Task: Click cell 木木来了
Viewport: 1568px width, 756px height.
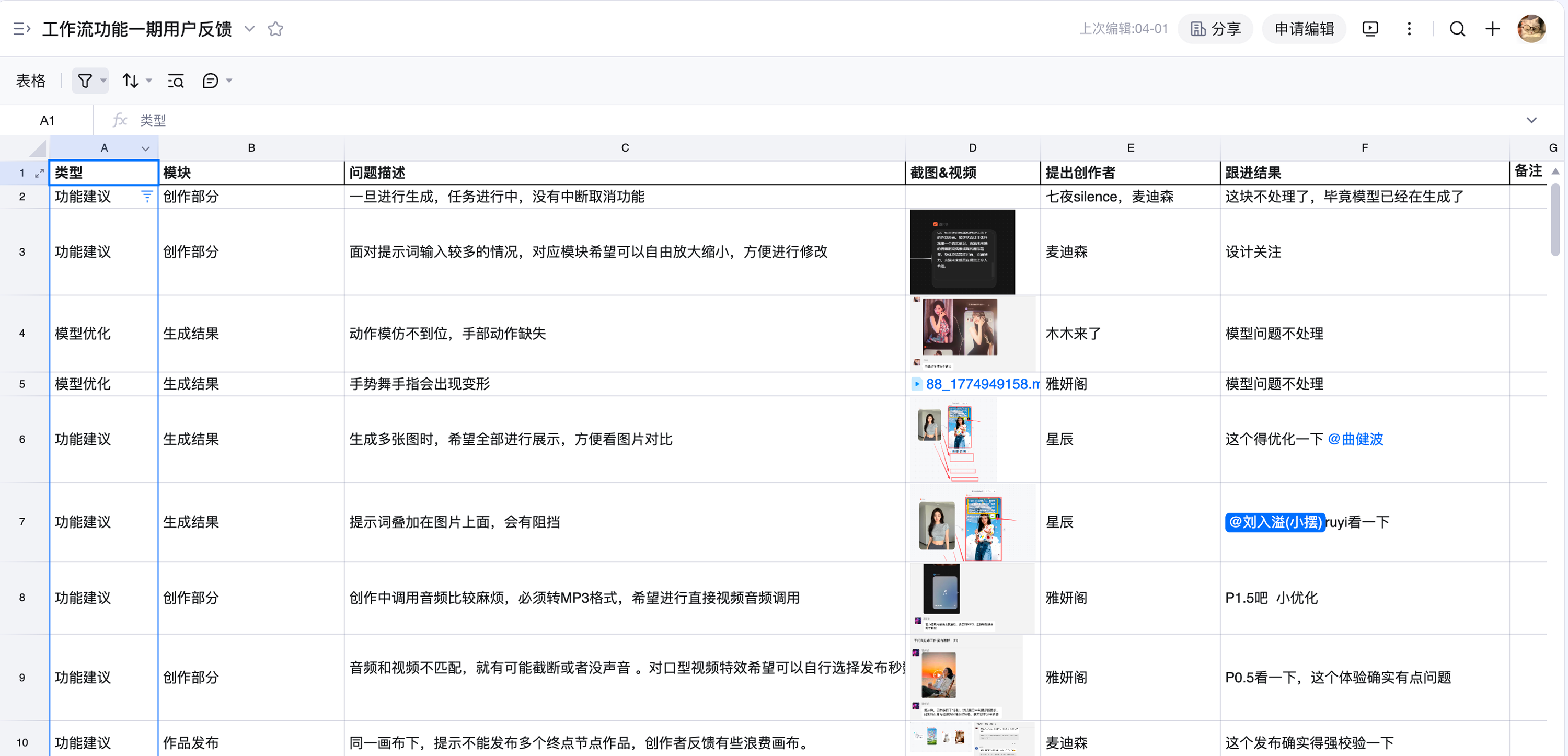Action: 1131,334
